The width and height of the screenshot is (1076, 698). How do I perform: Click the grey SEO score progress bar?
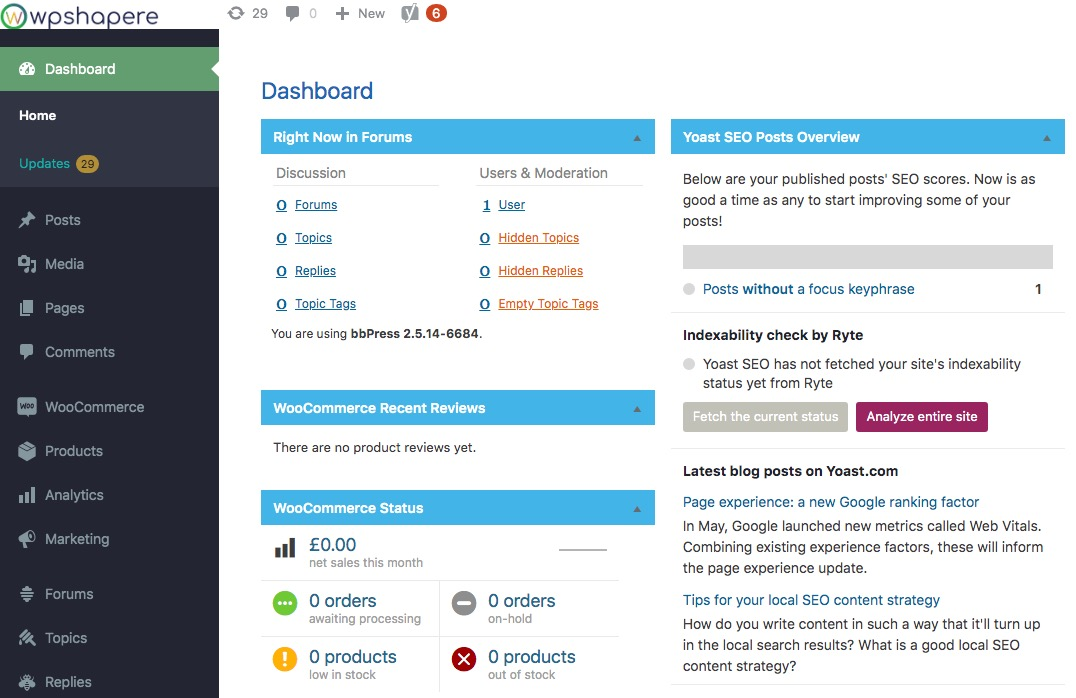click(x=867, y=257)
